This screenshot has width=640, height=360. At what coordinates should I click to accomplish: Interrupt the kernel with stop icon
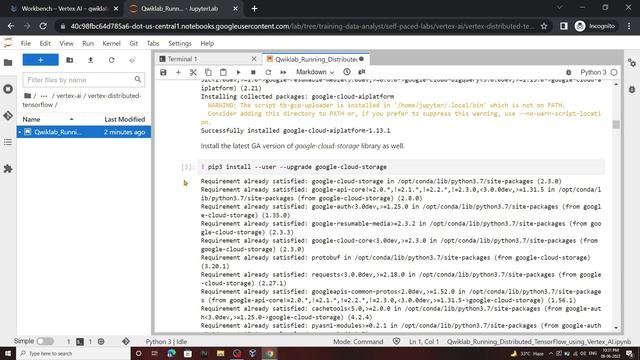[253, 72]
